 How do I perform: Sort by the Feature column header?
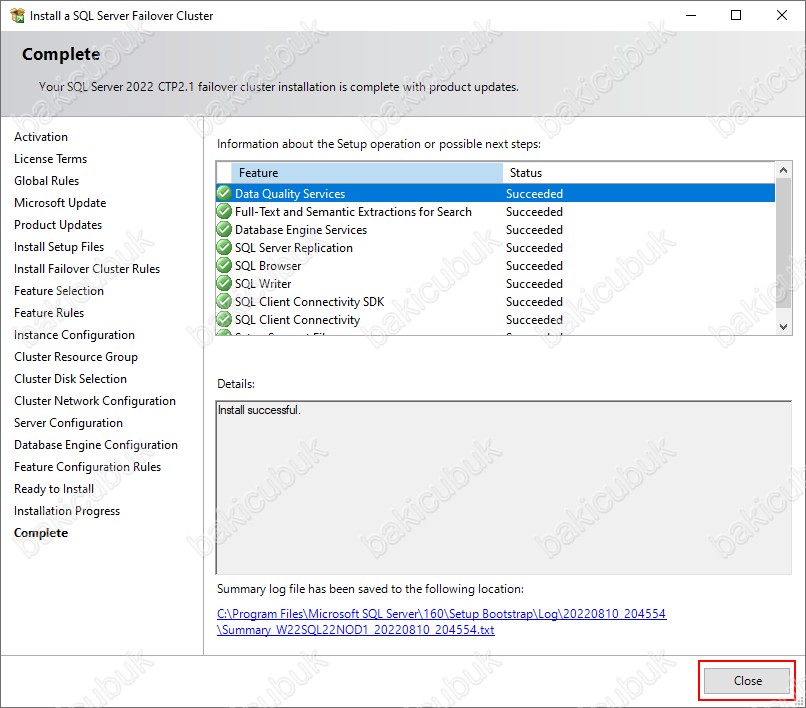pos(367,173)
